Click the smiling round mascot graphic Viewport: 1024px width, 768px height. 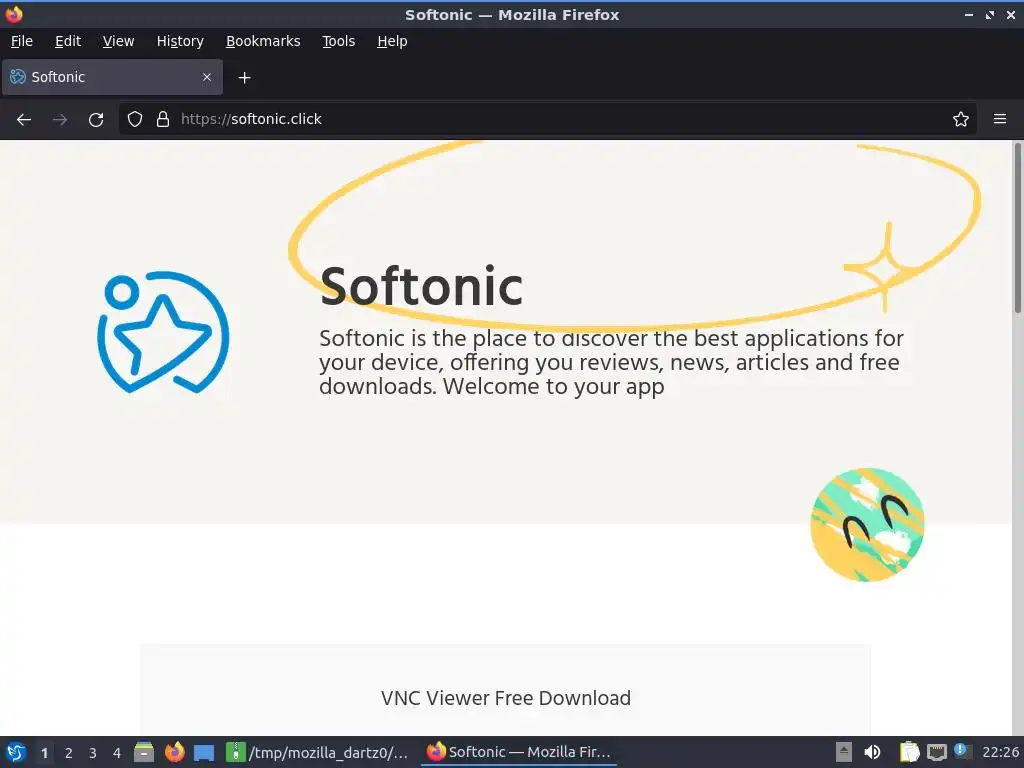[x=867, y=524]
